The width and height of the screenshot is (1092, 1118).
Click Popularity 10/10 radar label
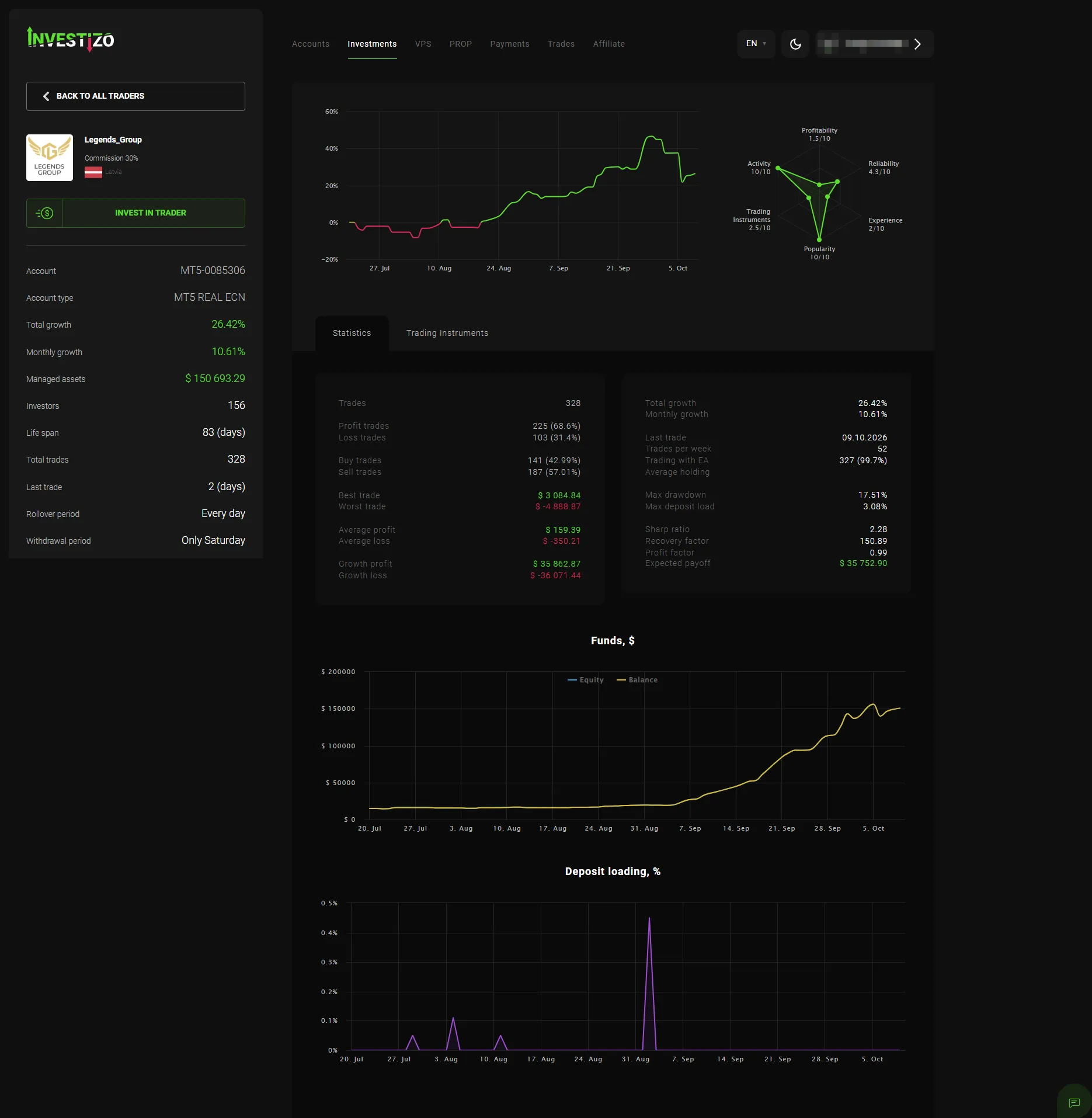coord(819,253)
